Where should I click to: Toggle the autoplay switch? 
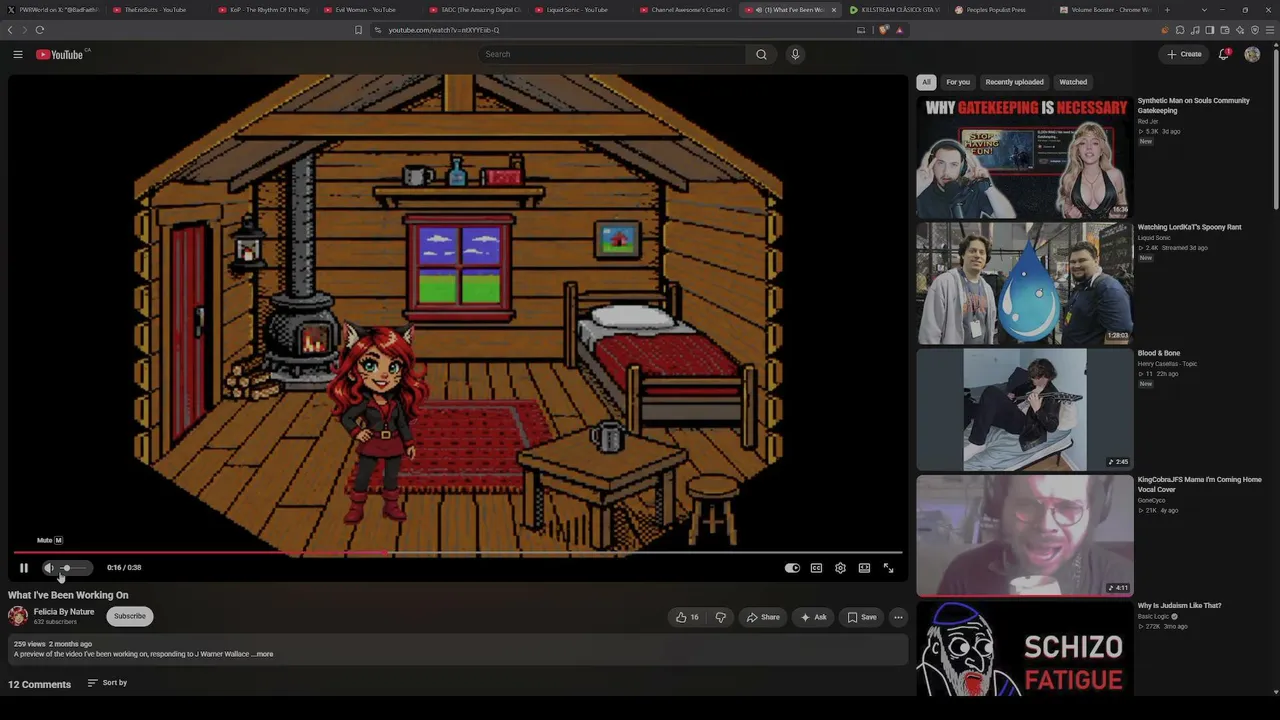click(792, 568)
